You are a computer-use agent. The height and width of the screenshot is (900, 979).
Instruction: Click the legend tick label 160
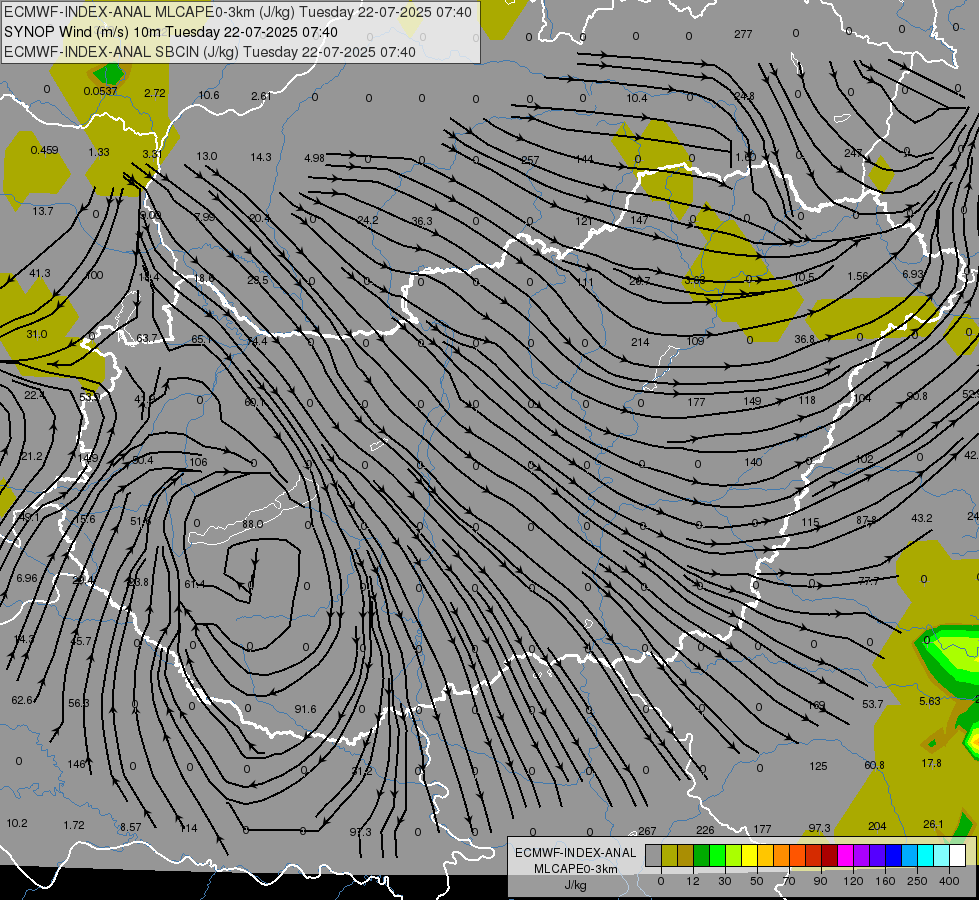pyautogui.click(x=885, y=881)
